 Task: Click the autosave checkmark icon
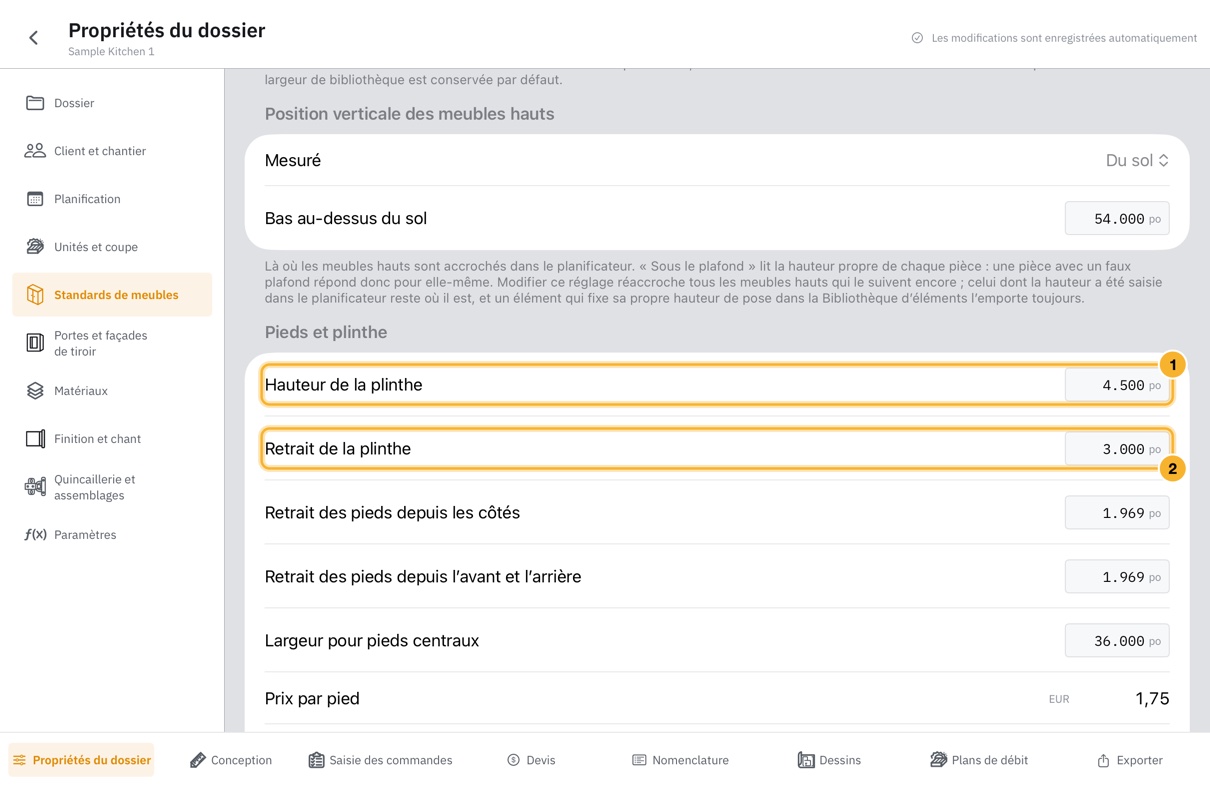pyautogui.click(x=917, y=38)
